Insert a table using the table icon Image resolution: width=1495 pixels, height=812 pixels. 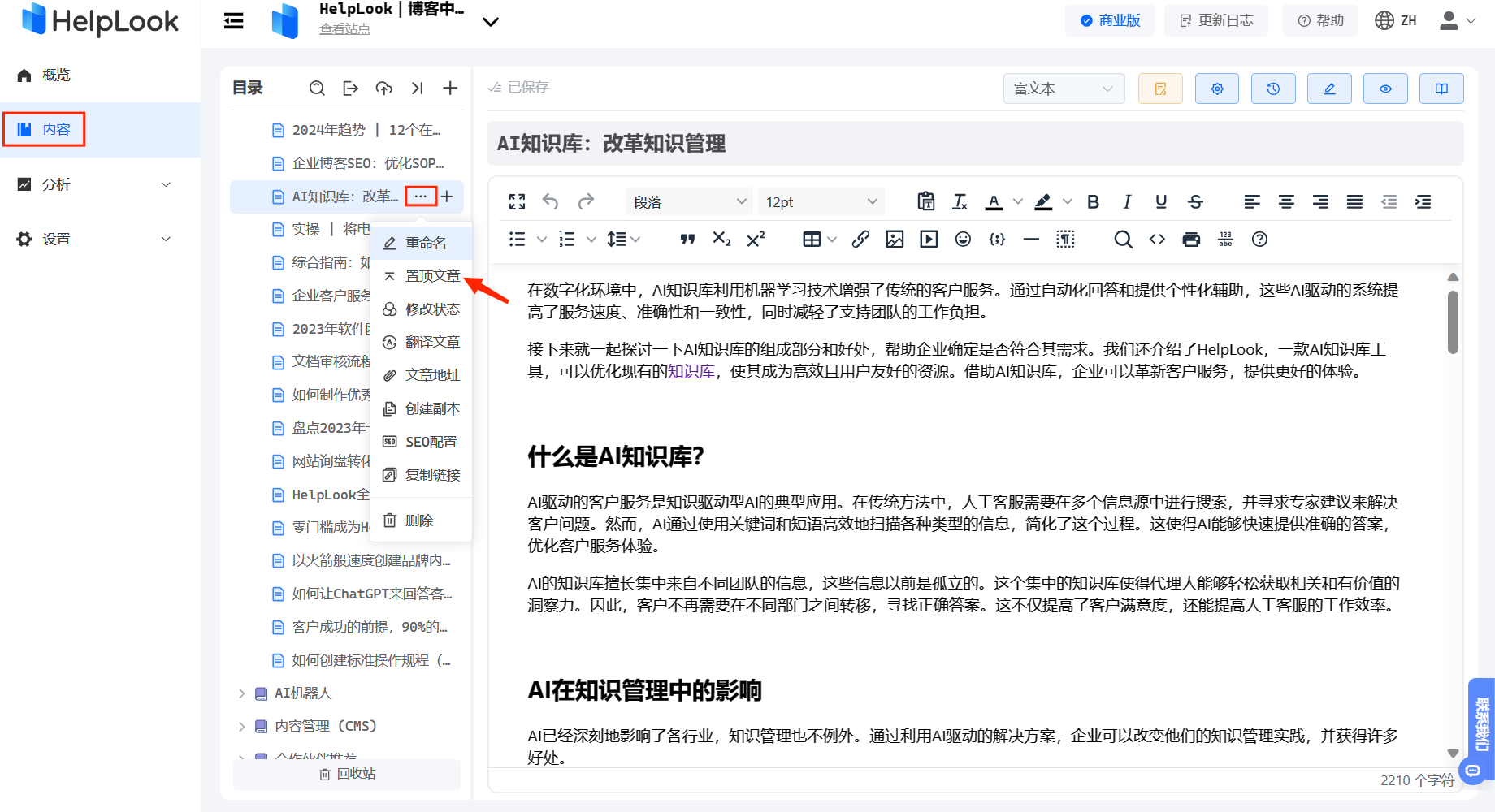pyautogui.click(x=811, y=240)
